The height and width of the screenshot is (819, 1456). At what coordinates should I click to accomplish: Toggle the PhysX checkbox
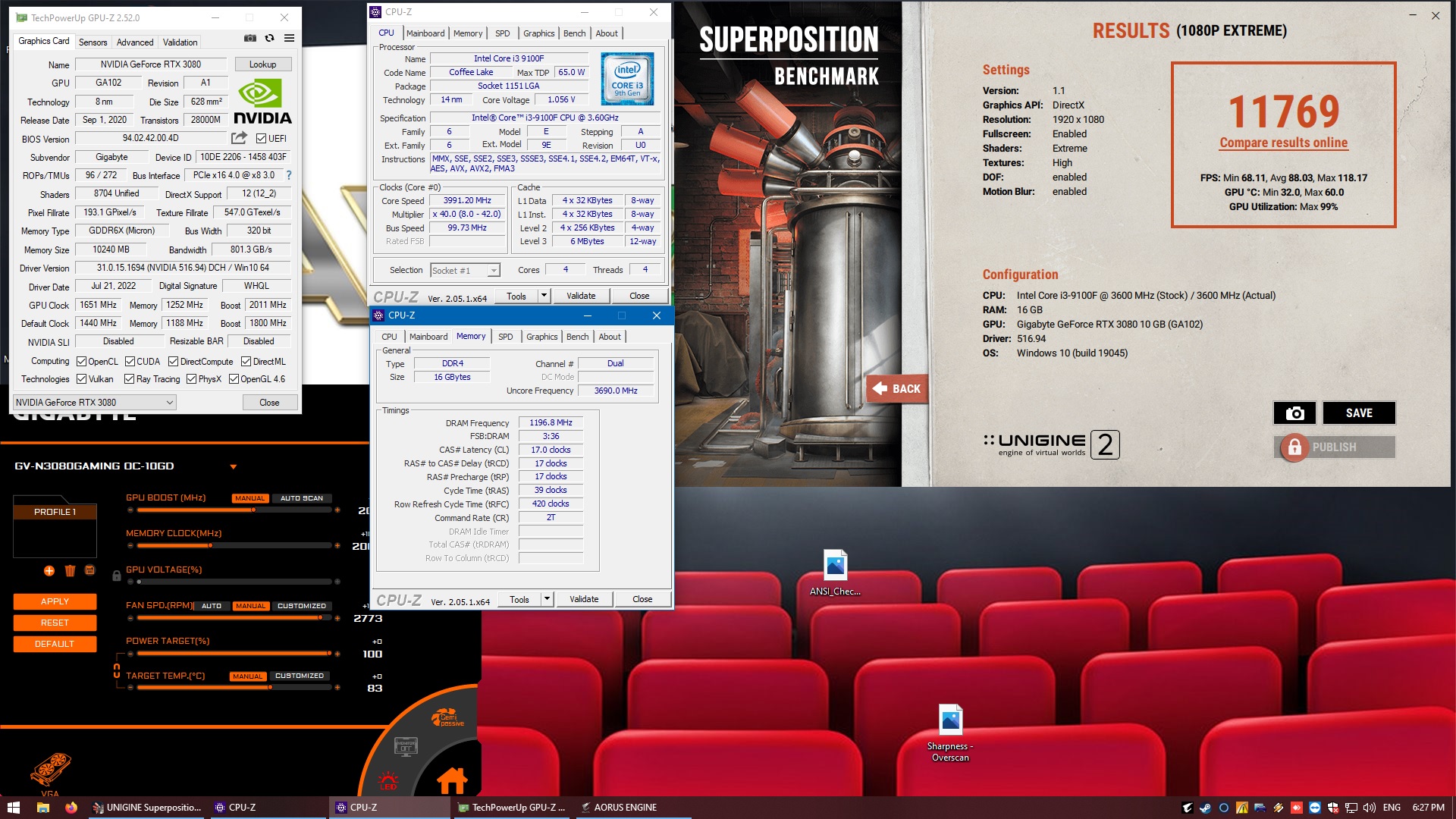(191, 379)
